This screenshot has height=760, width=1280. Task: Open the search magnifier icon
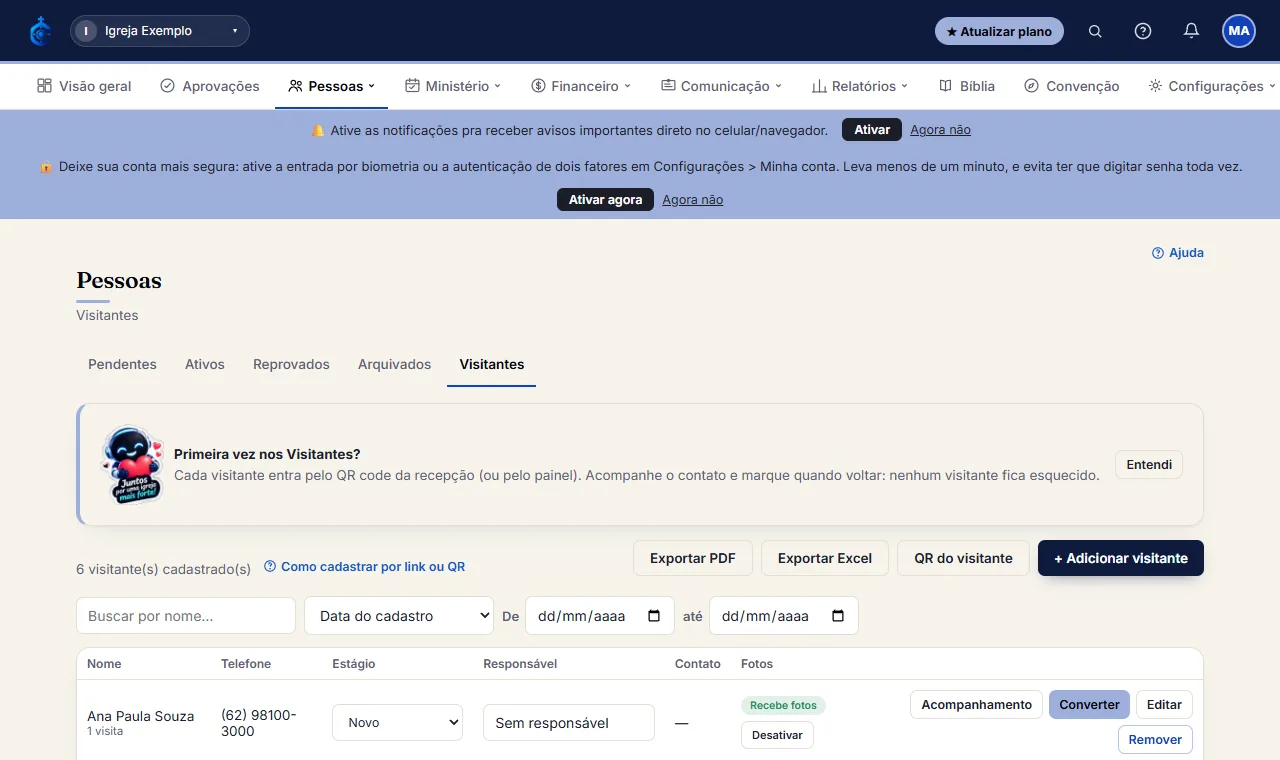click(1095, 31)
